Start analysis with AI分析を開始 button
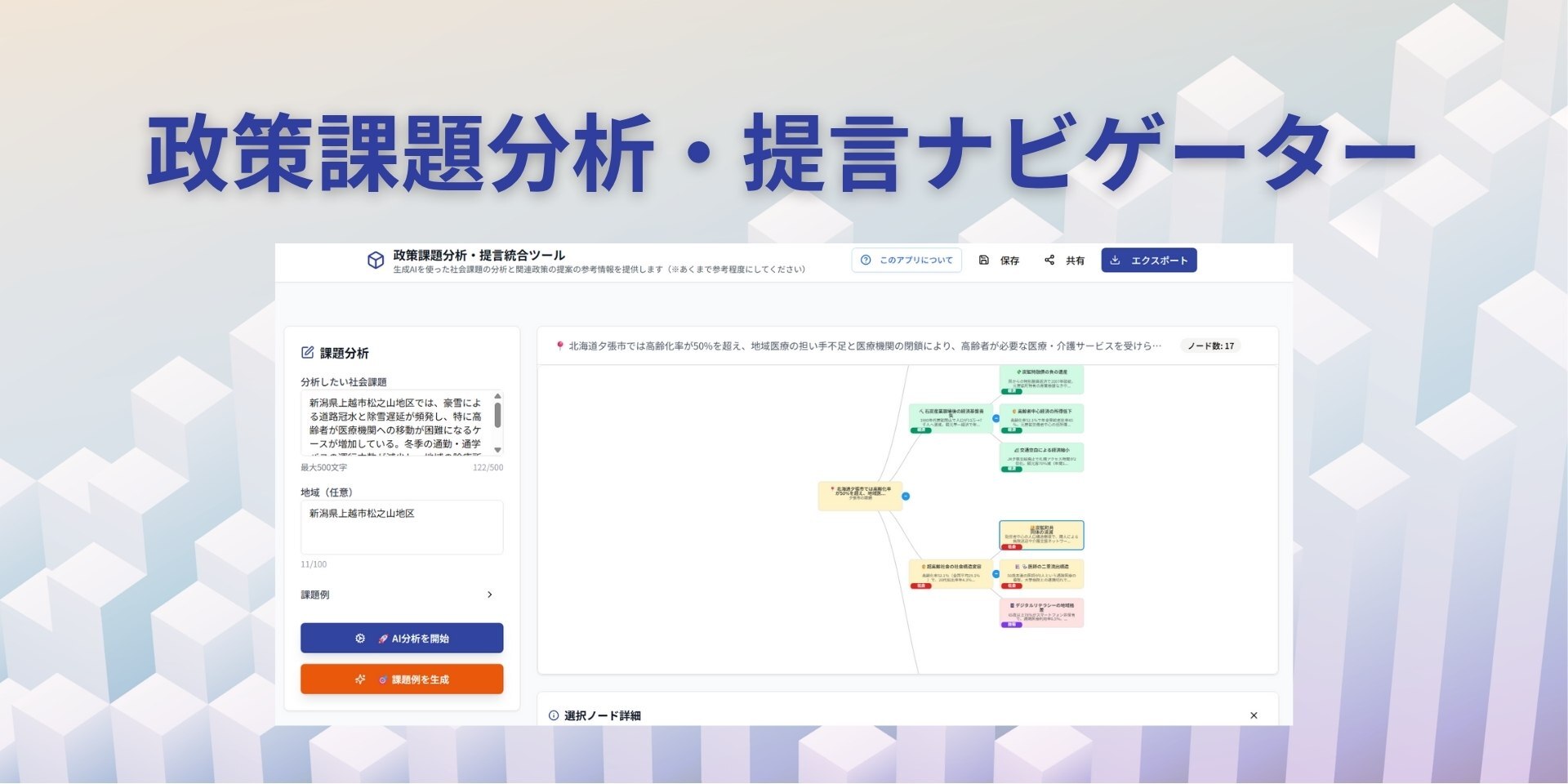Screen dimensions: 1568x784 click(401, 639)
